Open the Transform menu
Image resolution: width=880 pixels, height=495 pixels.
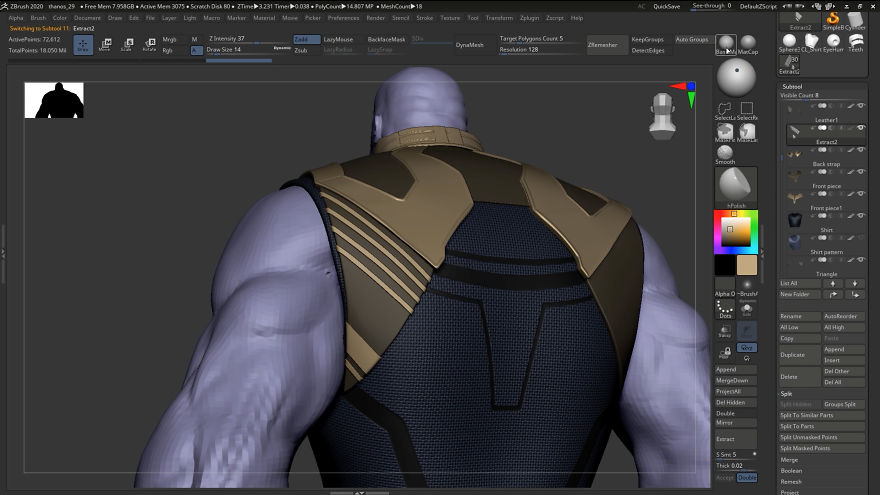click(x=499, y=18)
